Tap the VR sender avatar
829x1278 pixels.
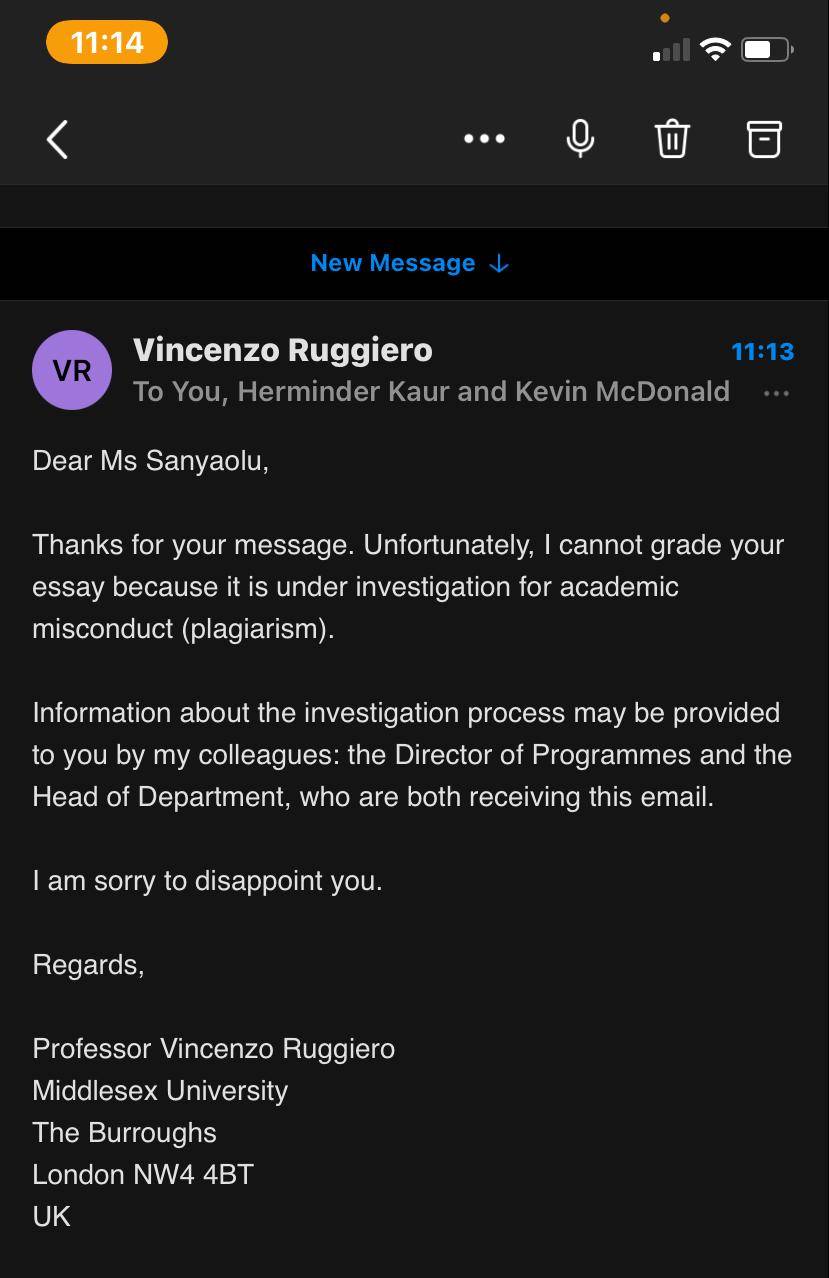click(x=72, y=370)
